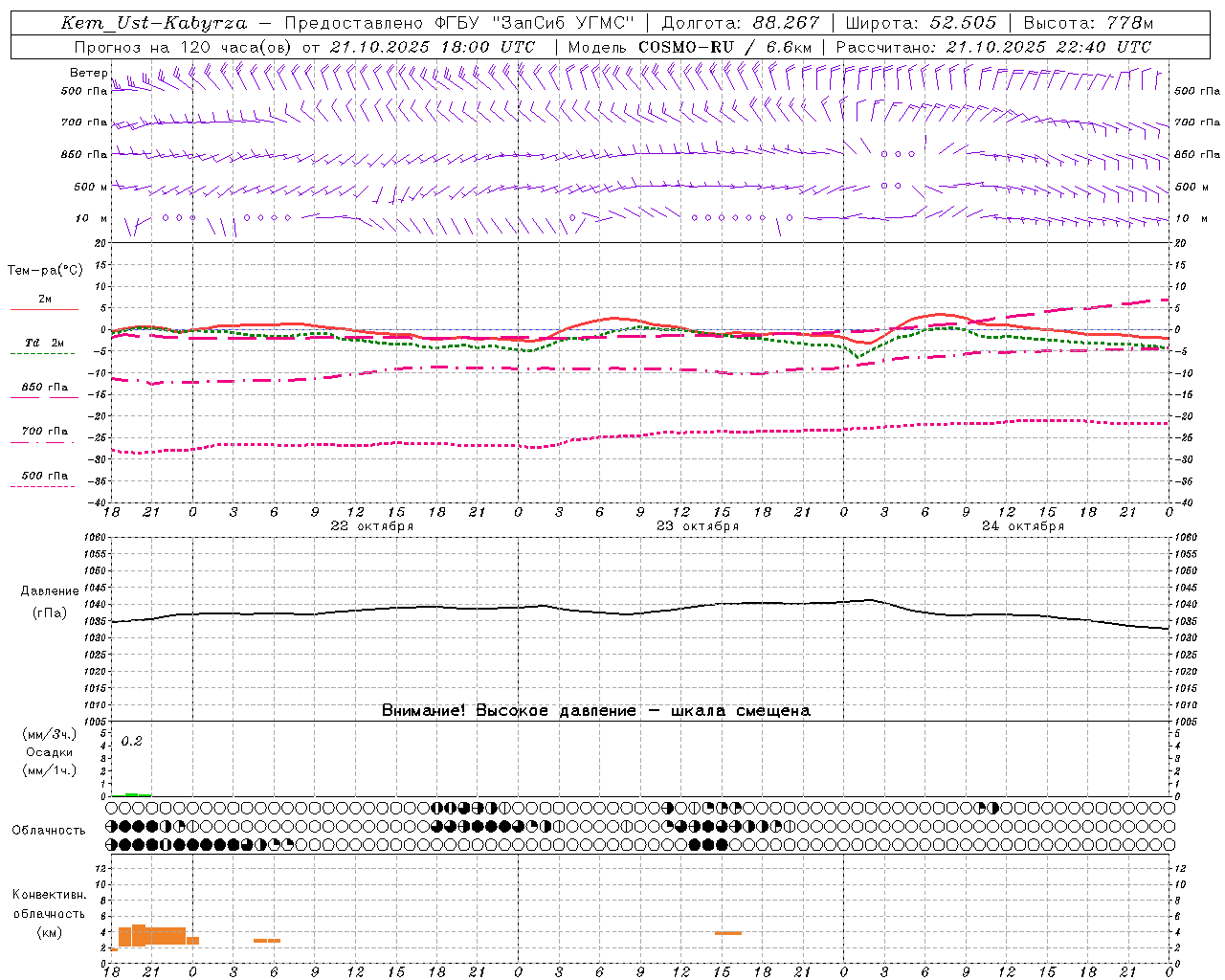The width and height of the screenshot is (1225, 980).
Task: Click the orange convective bar on 23 октября
Action: pos(728,933)
